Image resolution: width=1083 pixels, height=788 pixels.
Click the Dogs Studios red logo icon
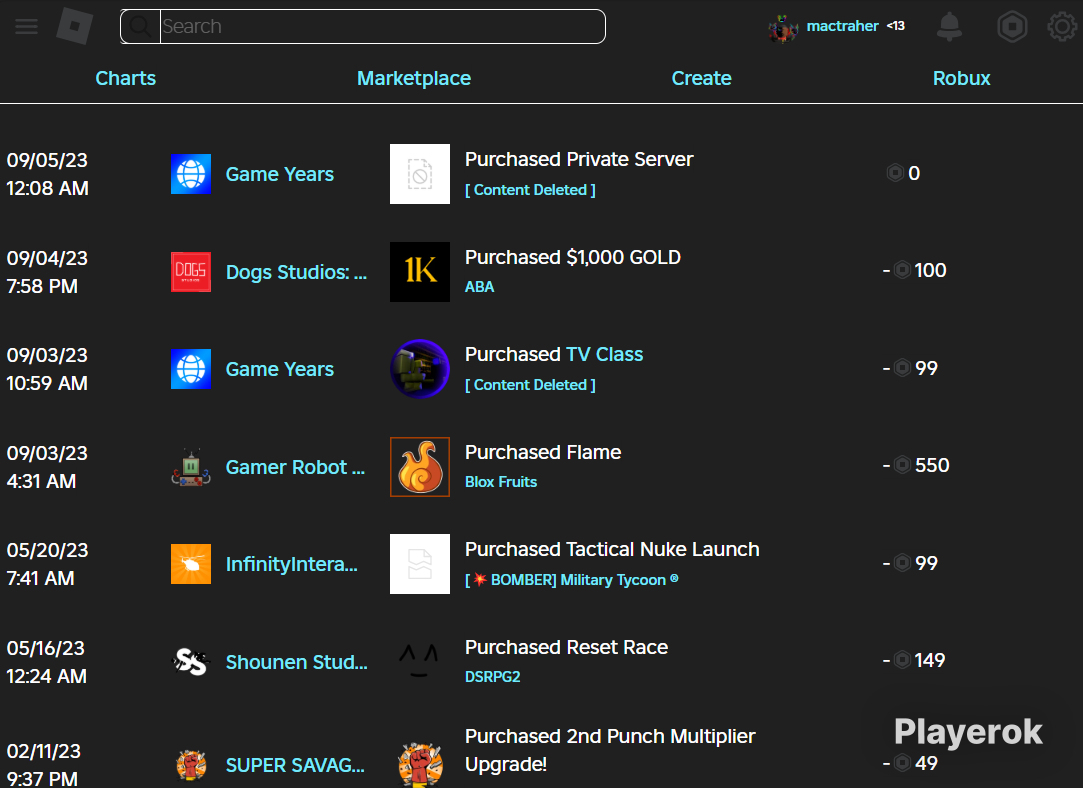(191, 272)
